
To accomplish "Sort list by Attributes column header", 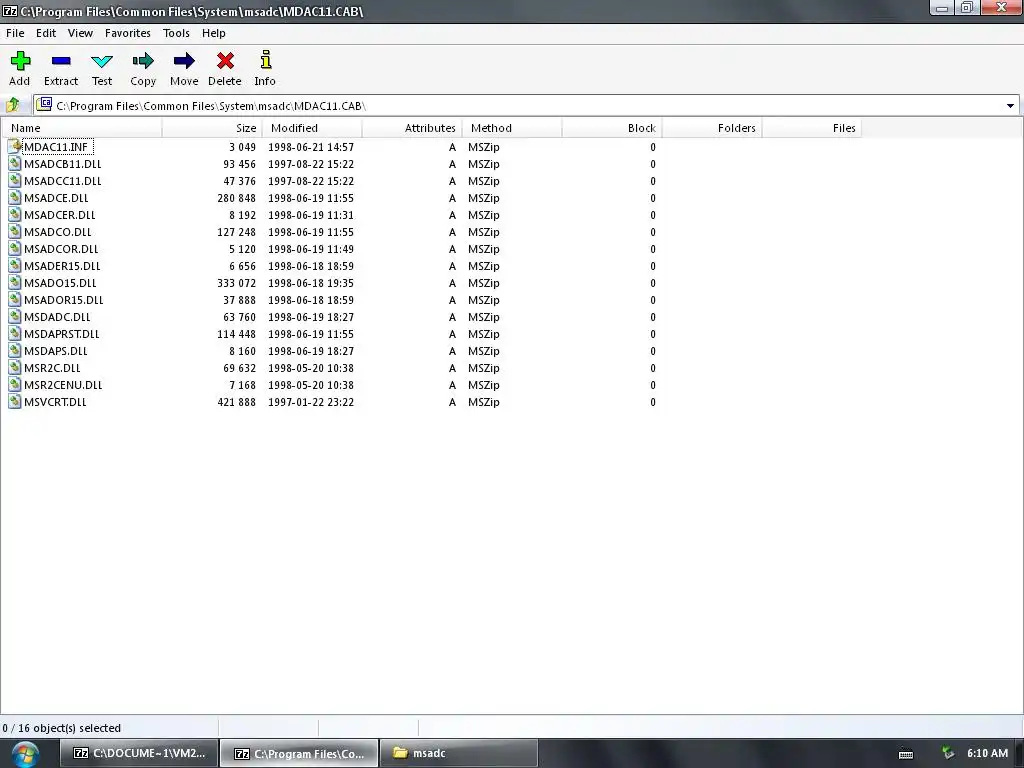I will click(412, 128).
